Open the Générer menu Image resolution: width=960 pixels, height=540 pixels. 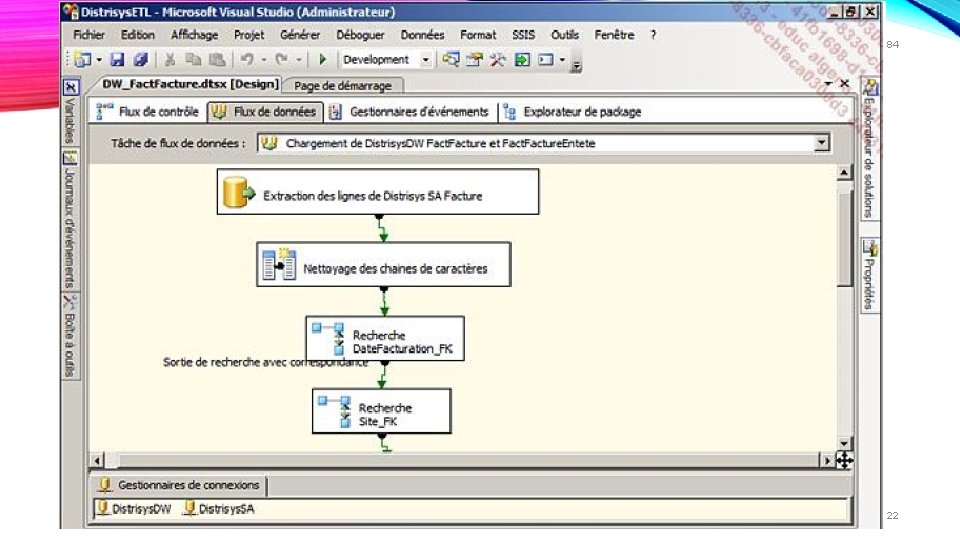(x=300, y=35)
